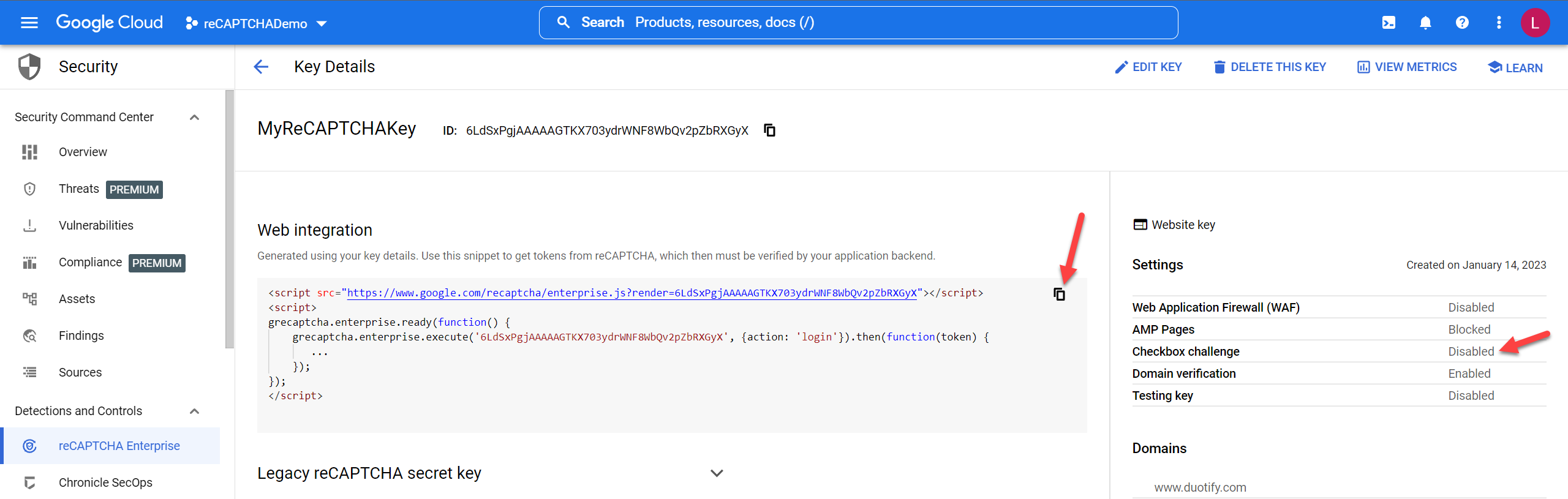Viewport: 1568px width, 499px height.
Task: Activate Cloud Shell terminal icon
Action: coord(1389,23)
